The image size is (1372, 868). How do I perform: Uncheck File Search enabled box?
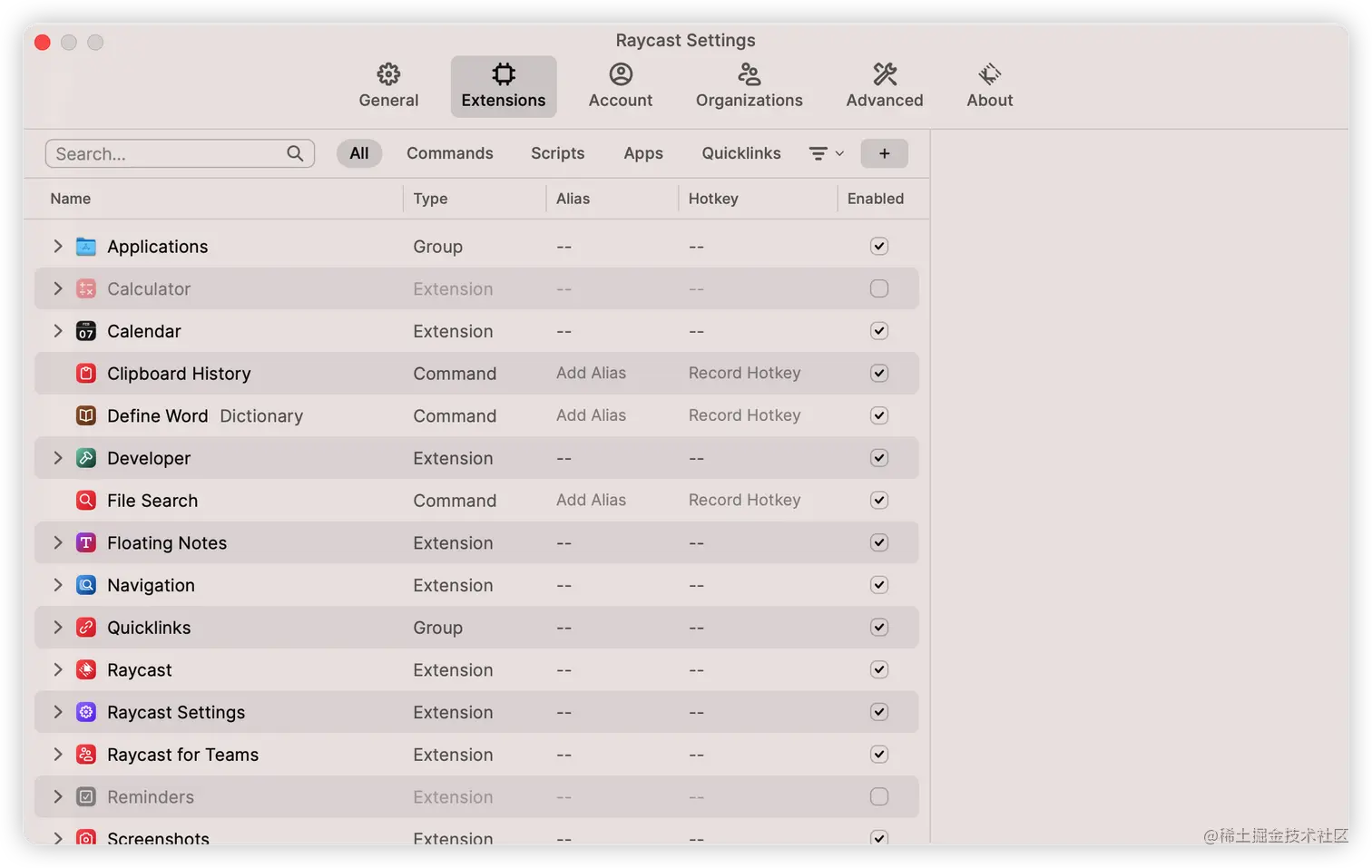pos(879,500)
